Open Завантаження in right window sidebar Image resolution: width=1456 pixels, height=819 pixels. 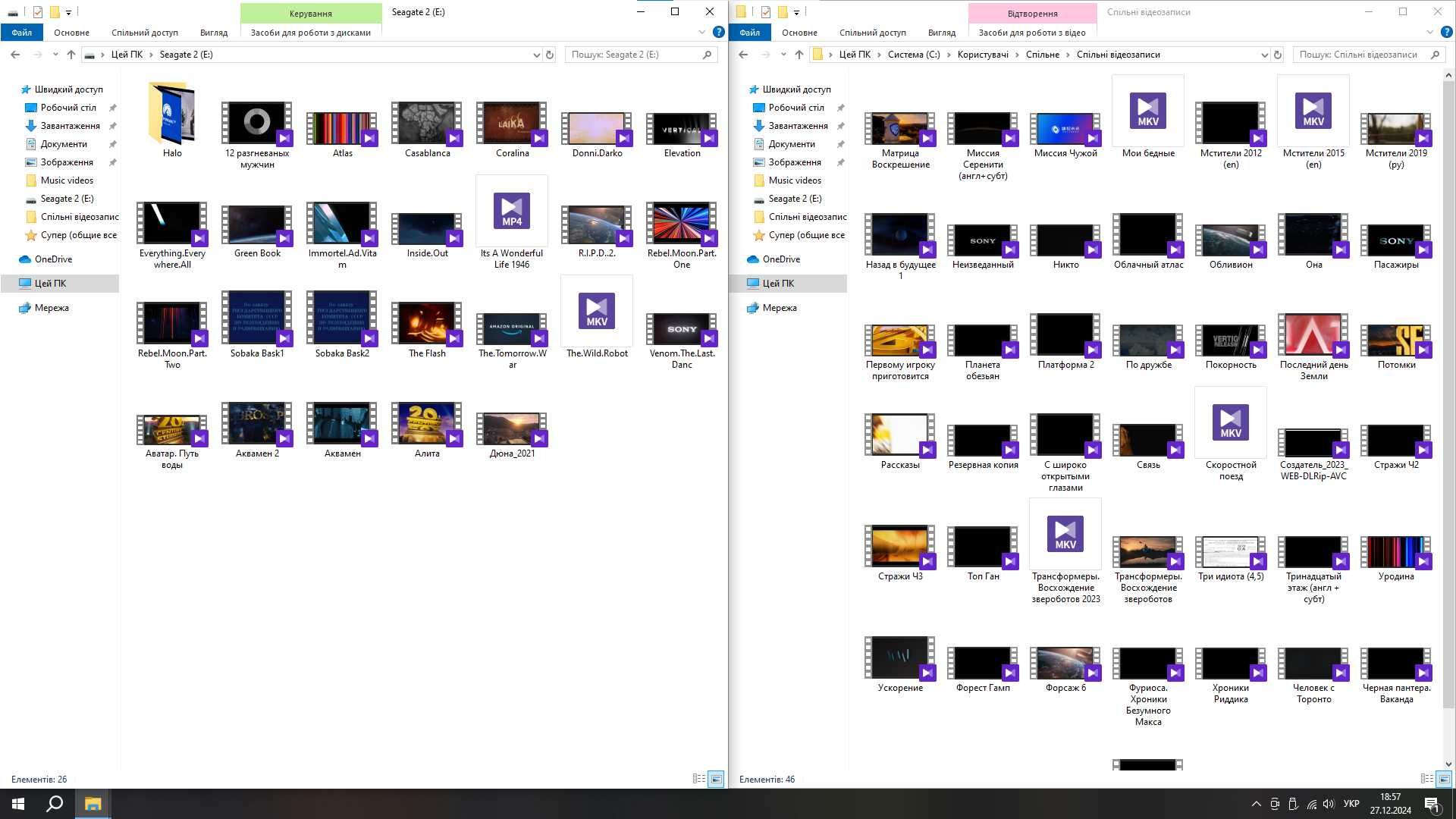pyautogui.click(x=798, y=126)
